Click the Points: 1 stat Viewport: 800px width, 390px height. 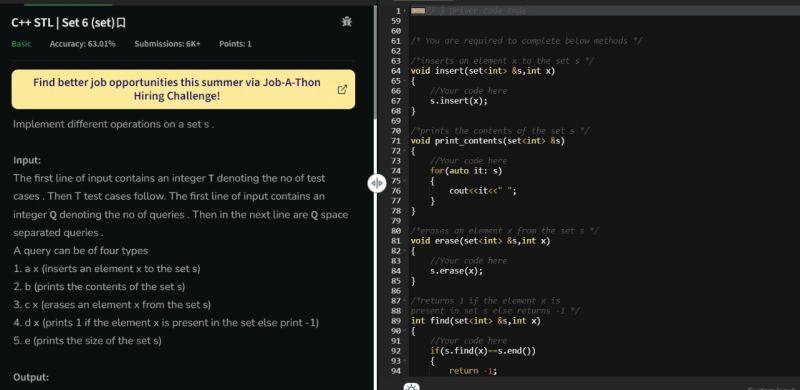tap(235, 44)
